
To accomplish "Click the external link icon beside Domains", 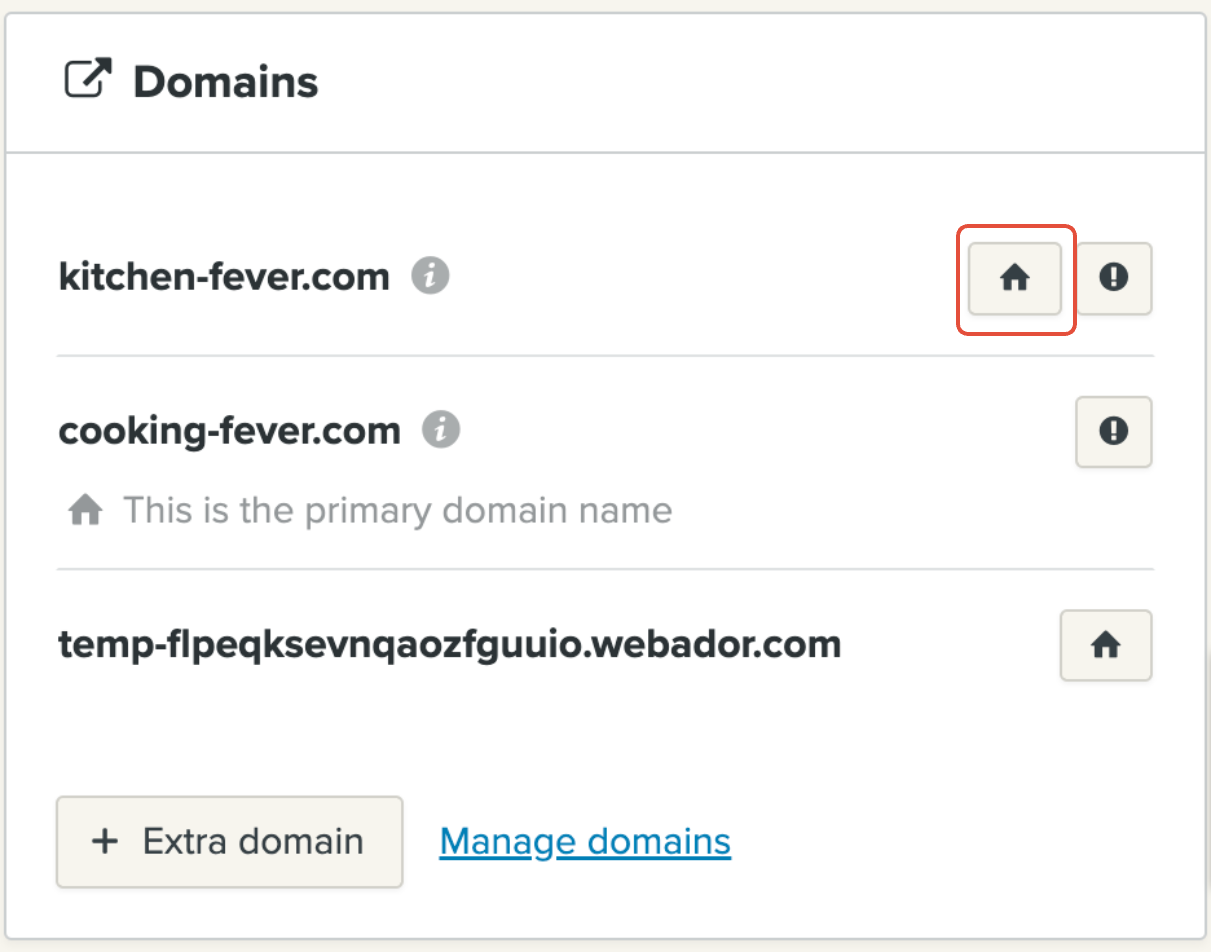I will point(88,80).
